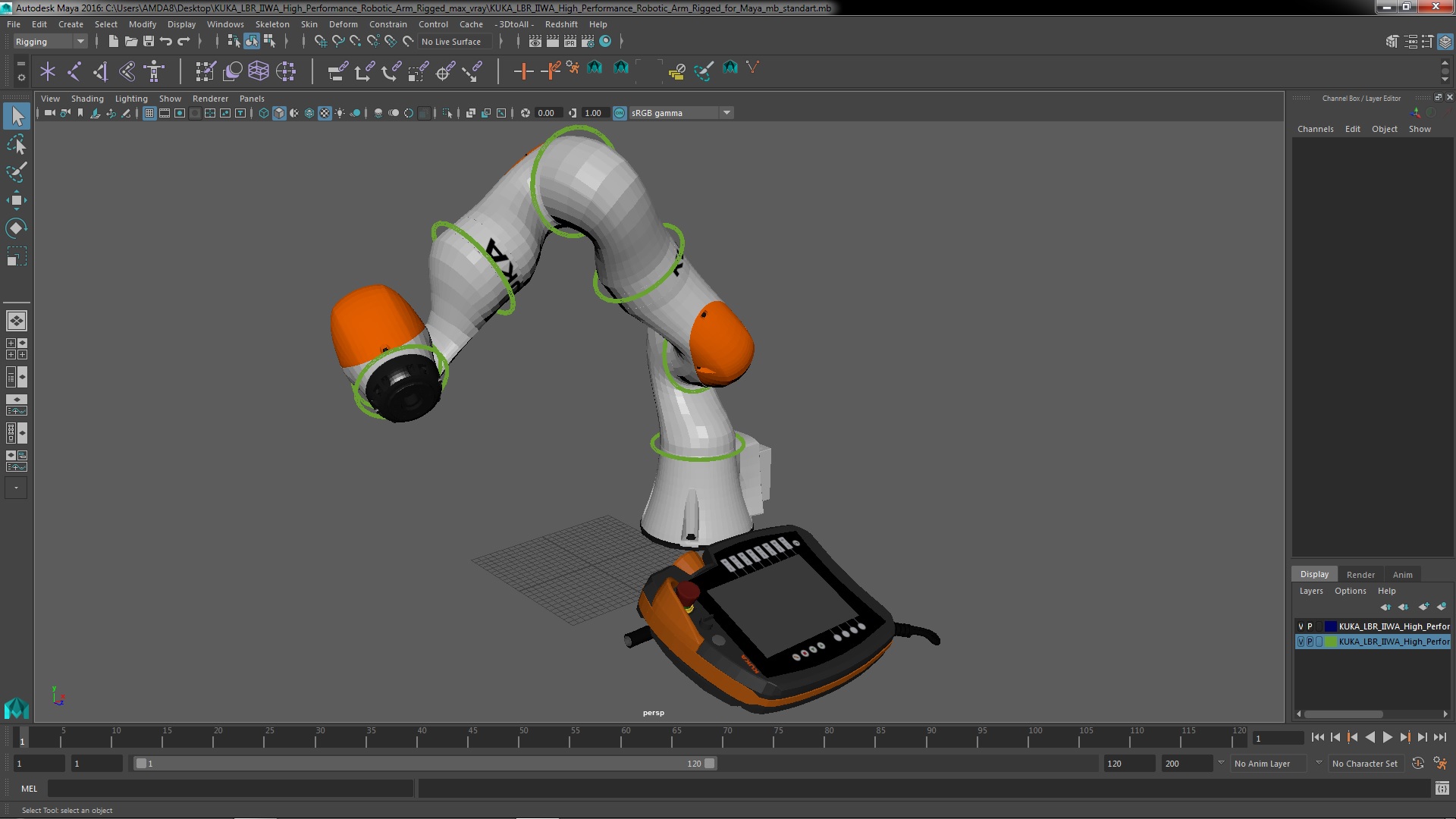Toggle smooth shade all in viewport
Screen dimensions: 1456x819
click(279, 113)
